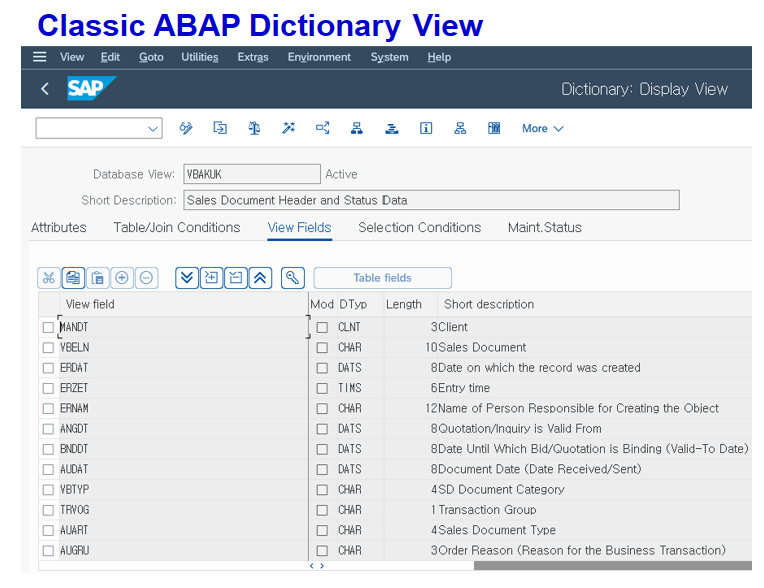Click the key fields icon
The height and width of the screenshot is (588, 764).
(293, 278)
